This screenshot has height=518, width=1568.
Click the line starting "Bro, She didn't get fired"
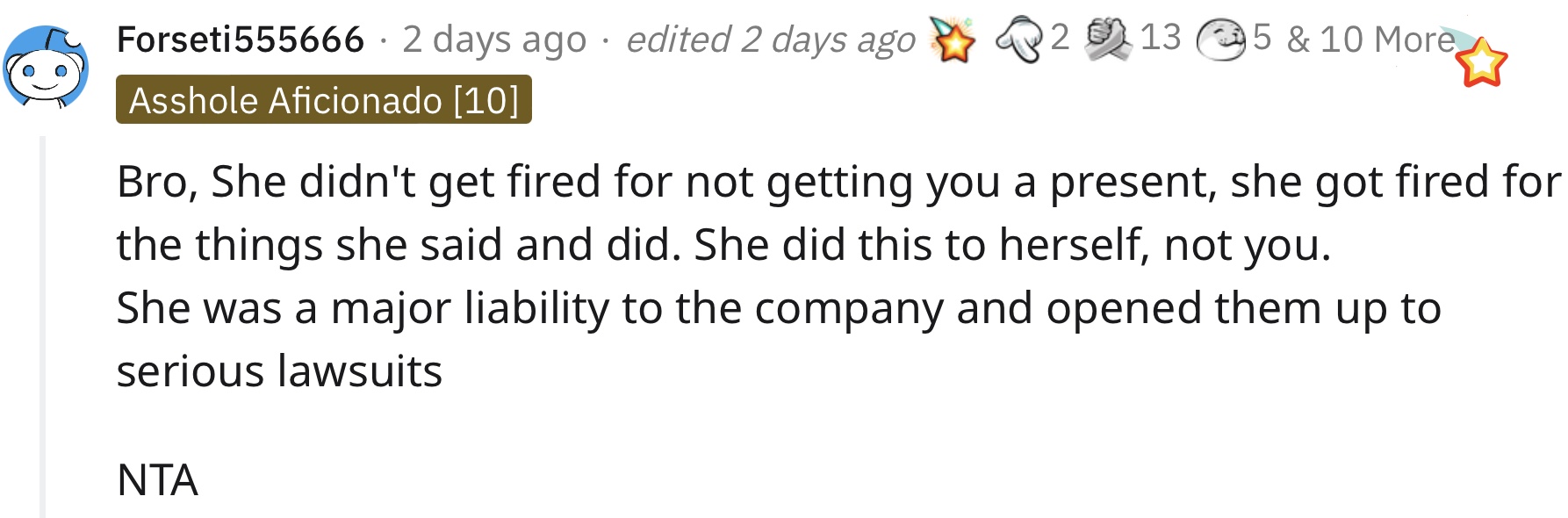[838, 183]
